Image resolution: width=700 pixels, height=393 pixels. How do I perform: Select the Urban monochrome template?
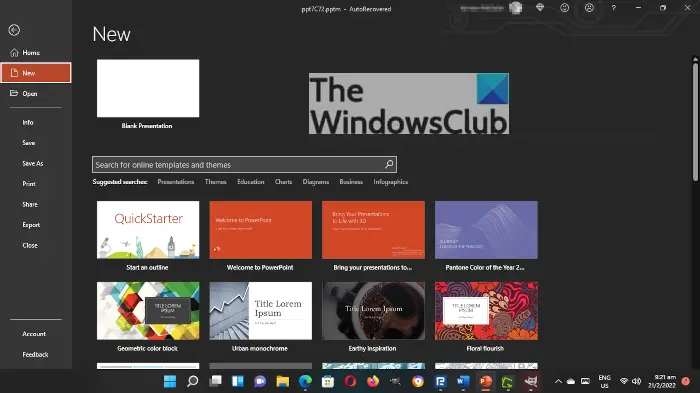(261, 310)
